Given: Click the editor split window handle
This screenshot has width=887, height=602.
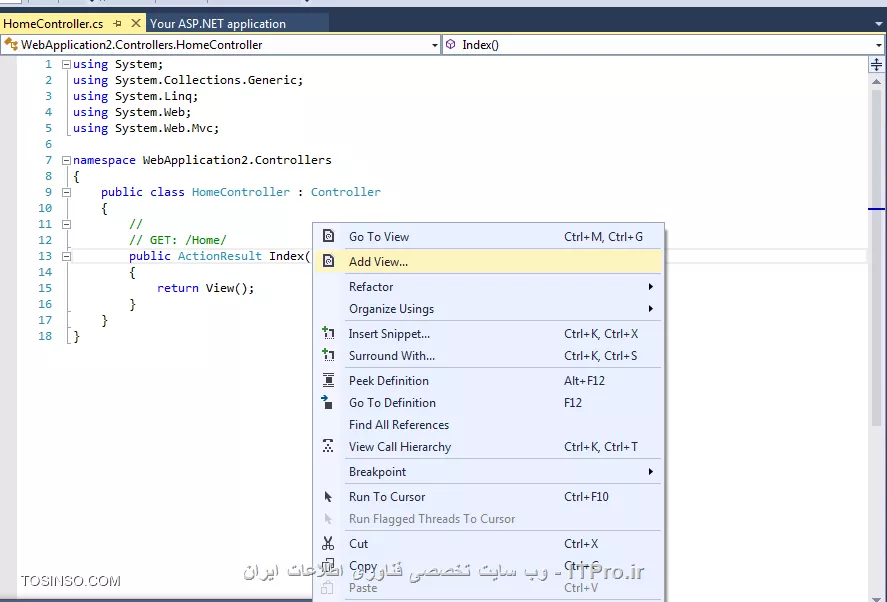Looking at the screenshot, I should 876,64.
